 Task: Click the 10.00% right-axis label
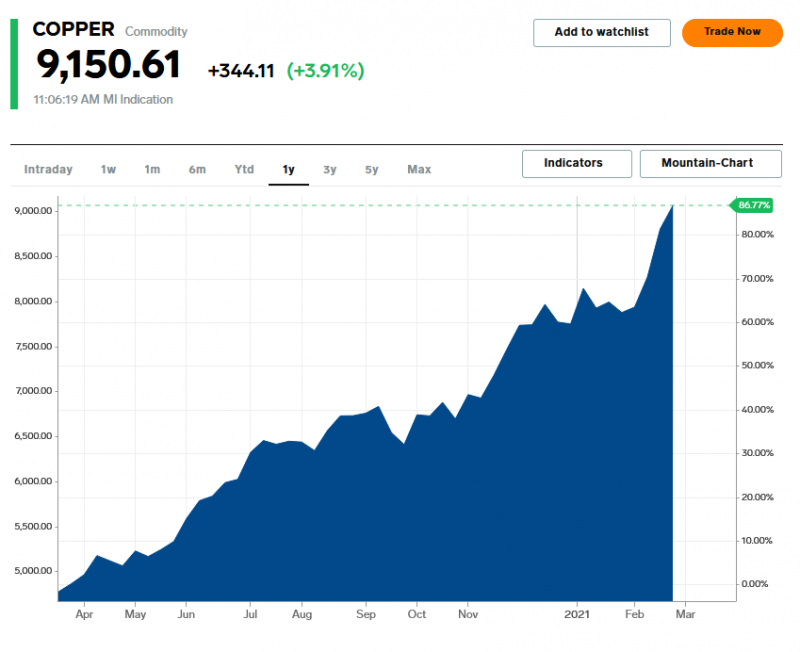tap(757, 541)
